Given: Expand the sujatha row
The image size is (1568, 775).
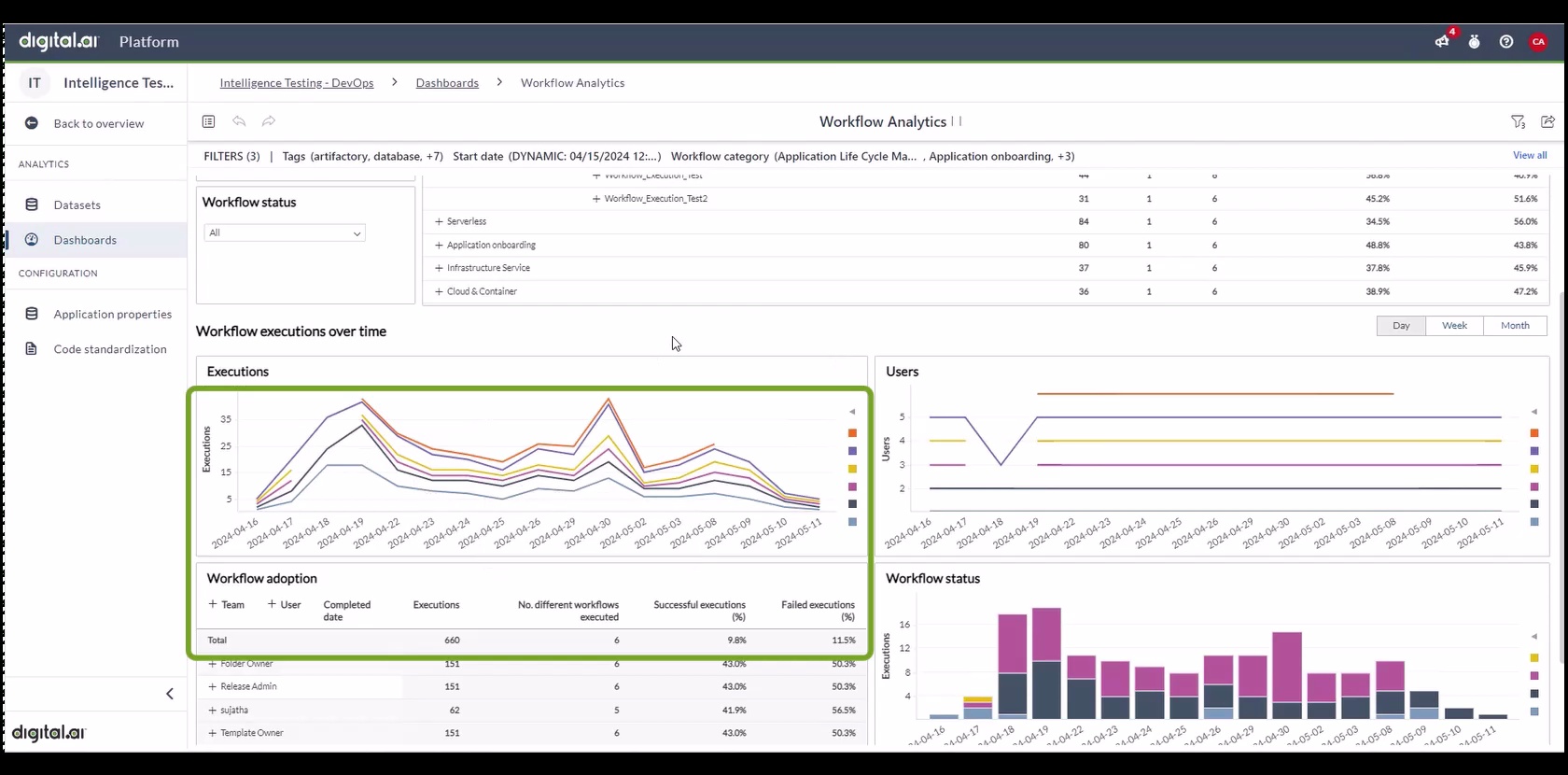Looking at the screenshot, I should click(x=213, y=711).
